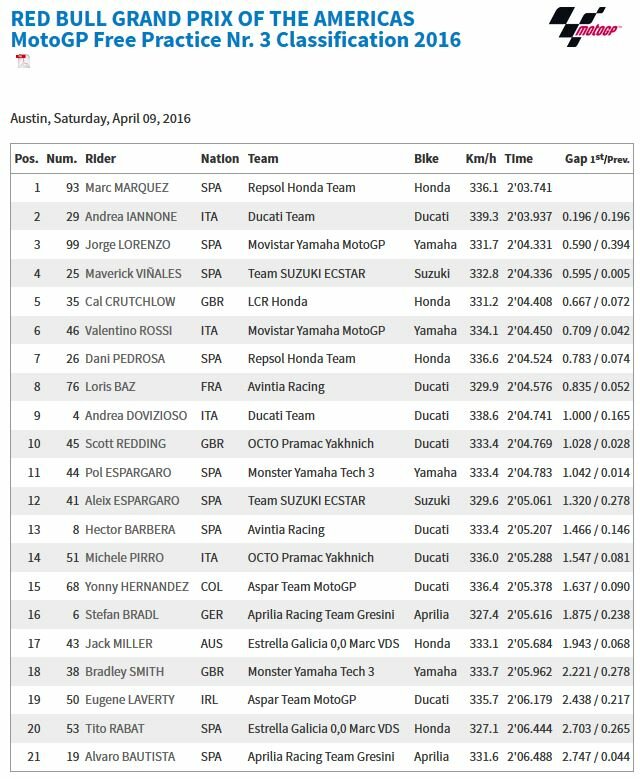The image size is (640, 779).
Task: Select Dani PEDROSA rider name
Action: [125, 359]
